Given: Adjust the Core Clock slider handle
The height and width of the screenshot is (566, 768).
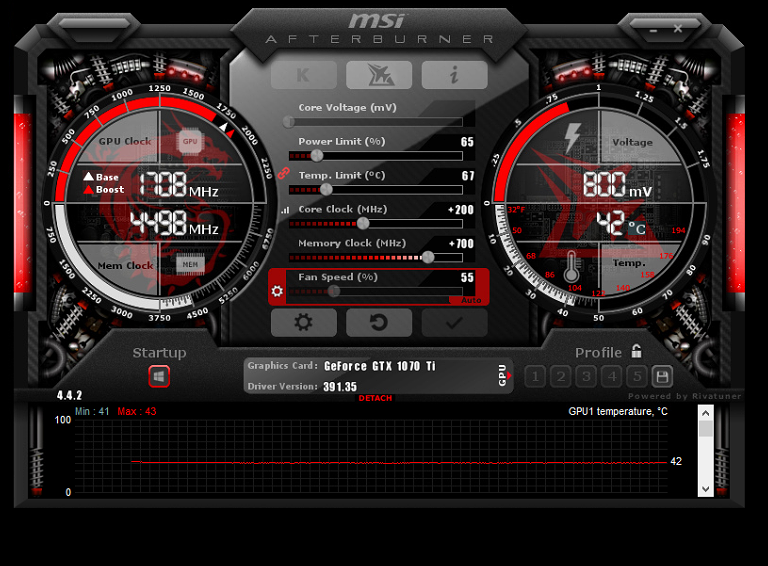Looking at the screenshot, I should (x=363, y=223).
